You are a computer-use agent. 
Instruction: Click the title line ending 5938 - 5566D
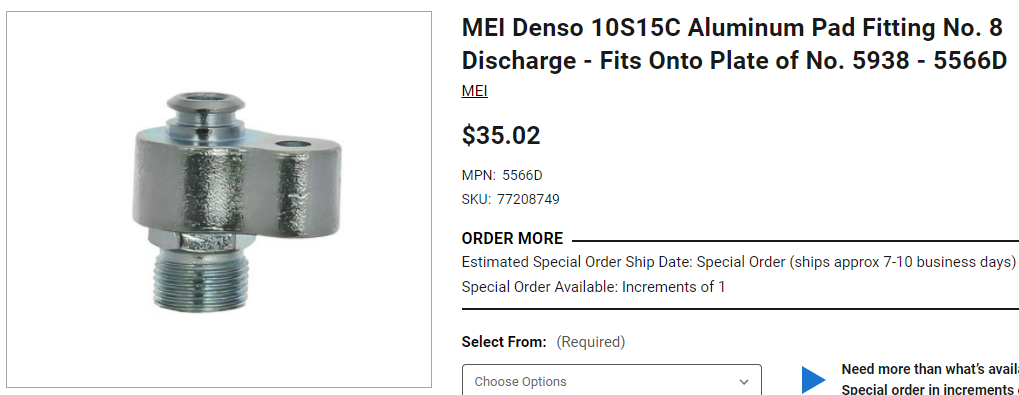tap(734, 60)
